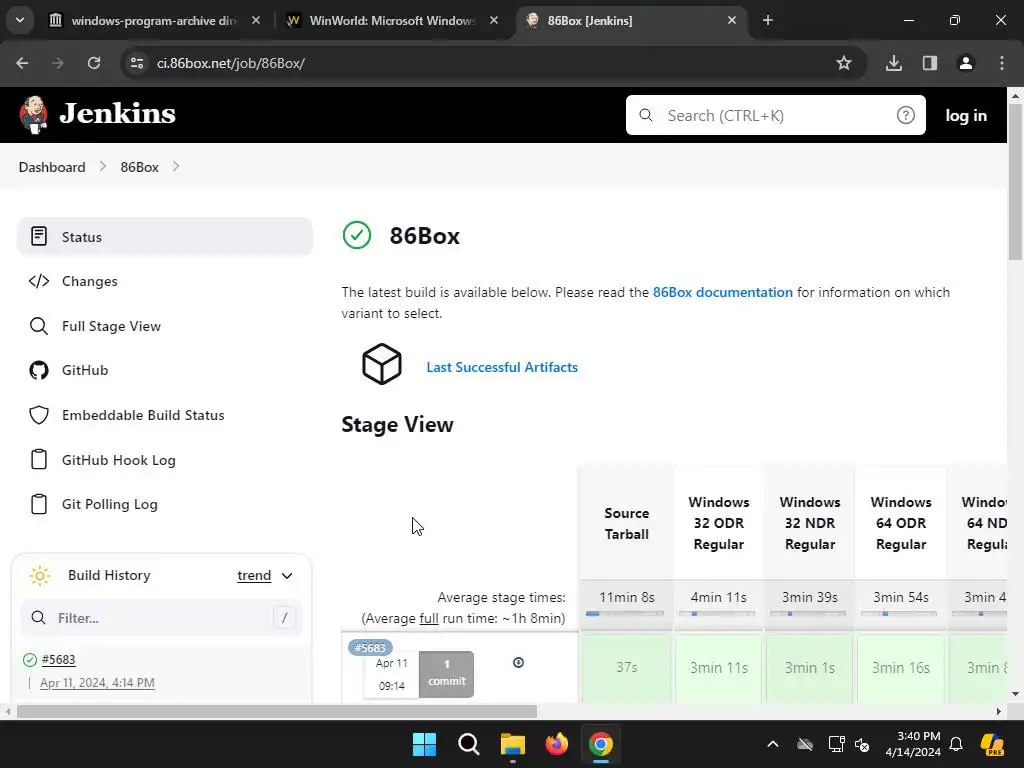Open File Explorer from the taskbar
This screenshot has height=768, width=1024.
coord(513,744)
